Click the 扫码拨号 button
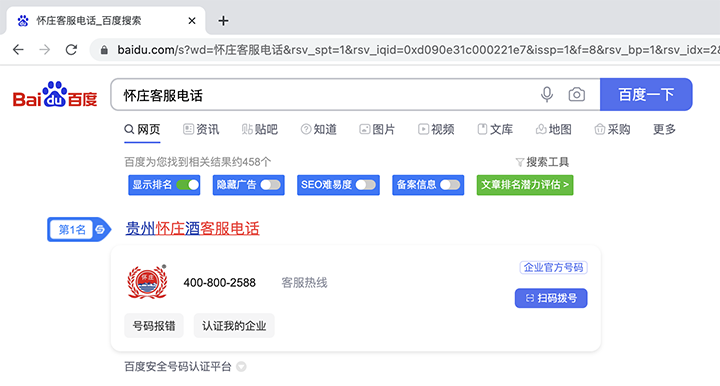720x386 pixels. (551, 298)
